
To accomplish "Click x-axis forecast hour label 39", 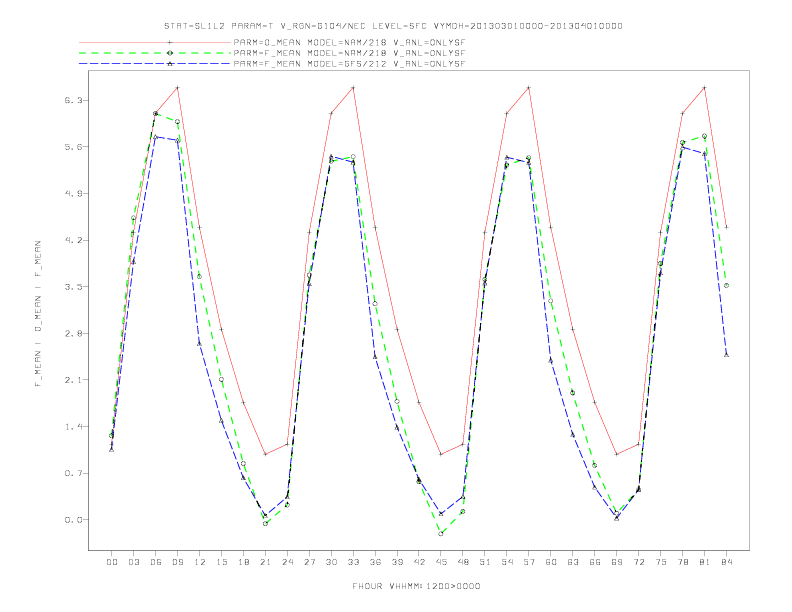I will click(x=397, y=562).
